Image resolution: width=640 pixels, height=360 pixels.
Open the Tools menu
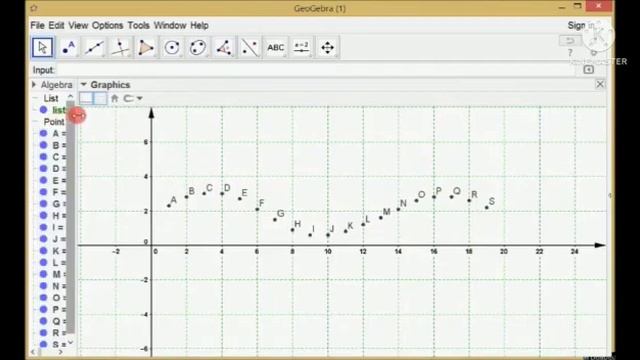pyautogui.click(x=138, y=25)
